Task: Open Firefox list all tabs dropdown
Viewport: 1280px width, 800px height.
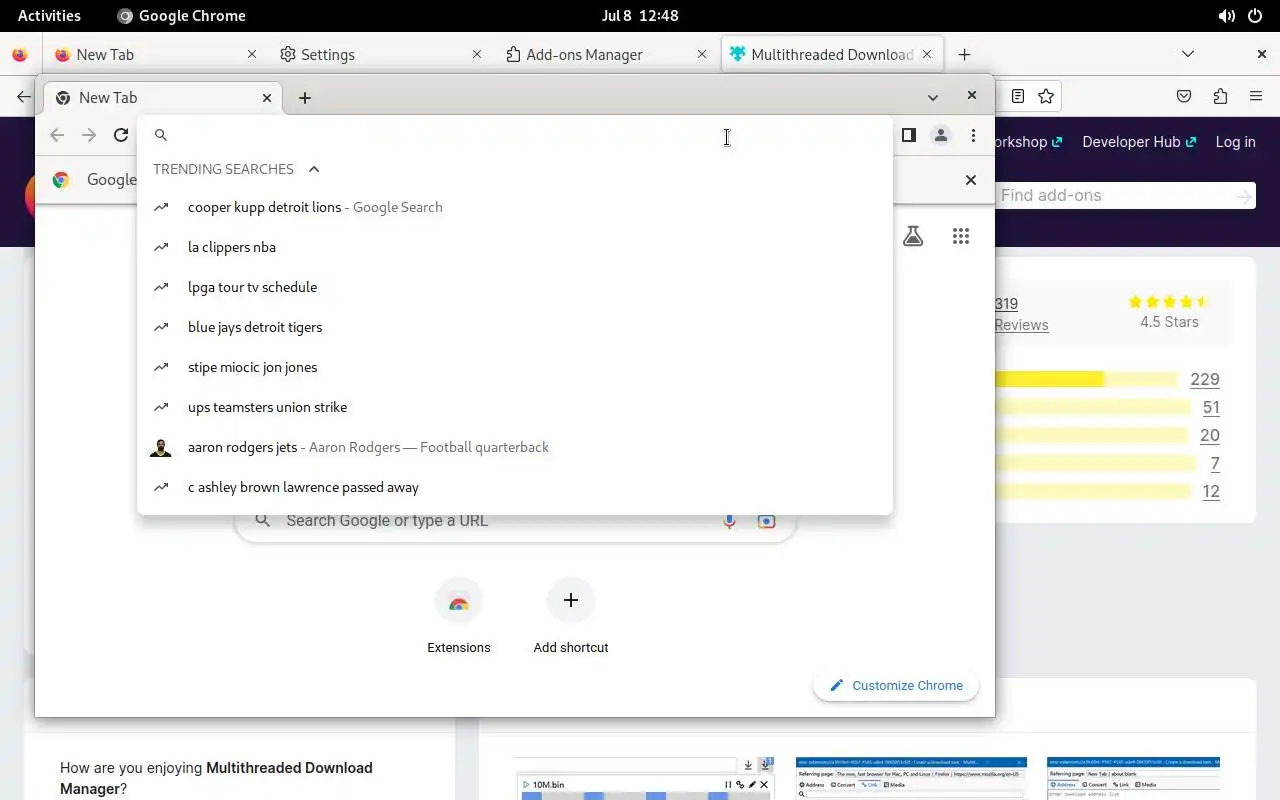Action: coord(1188,54)
